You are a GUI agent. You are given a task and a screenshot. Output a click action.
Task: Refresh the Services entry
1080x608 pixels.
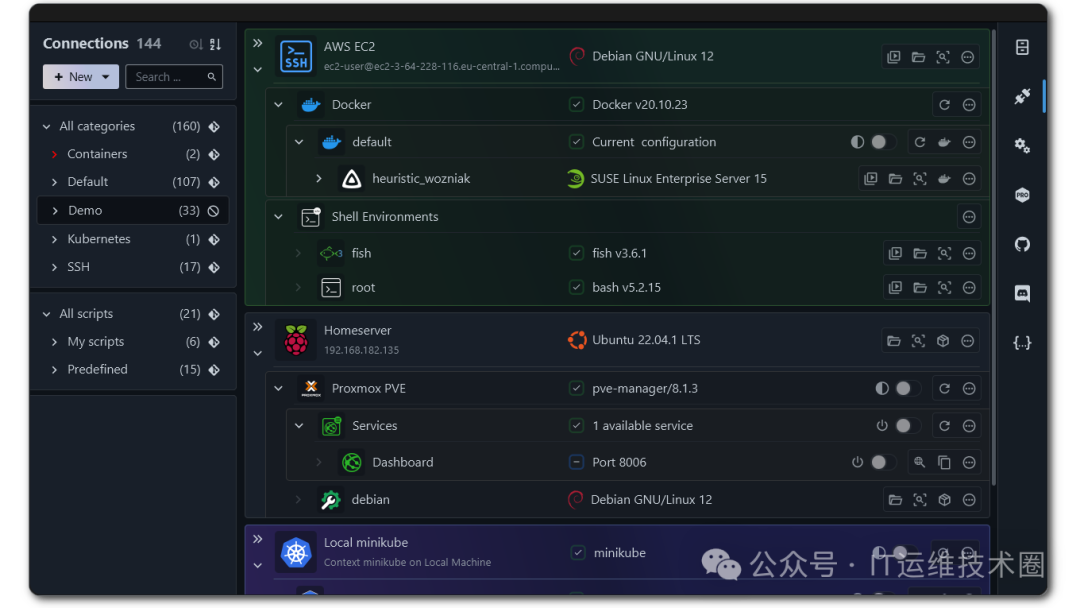(944, 426)
